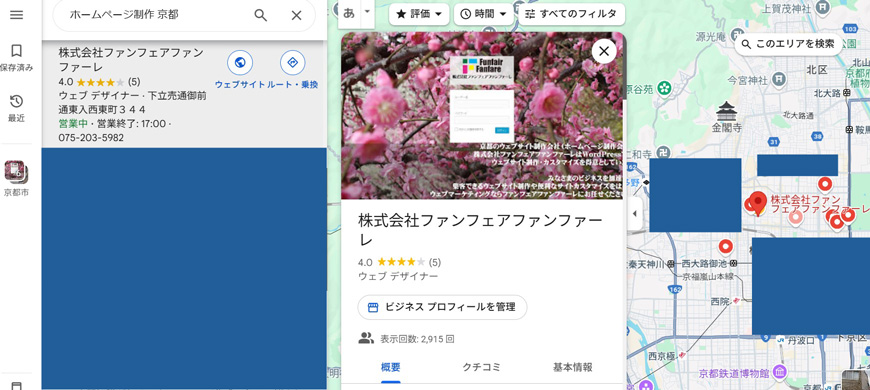Click the 表示回数 2,915 回 views text

pos(417,338)
